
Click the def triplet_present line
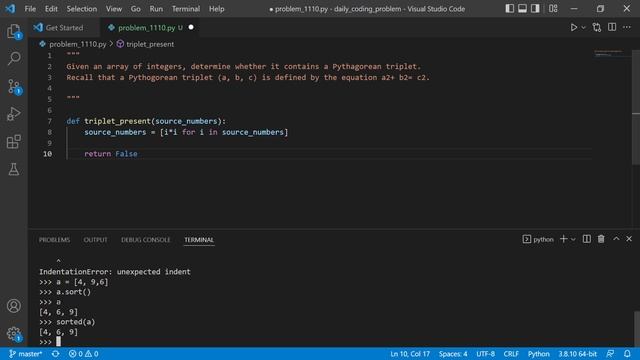pyautogui.click(x=146, y=121)
